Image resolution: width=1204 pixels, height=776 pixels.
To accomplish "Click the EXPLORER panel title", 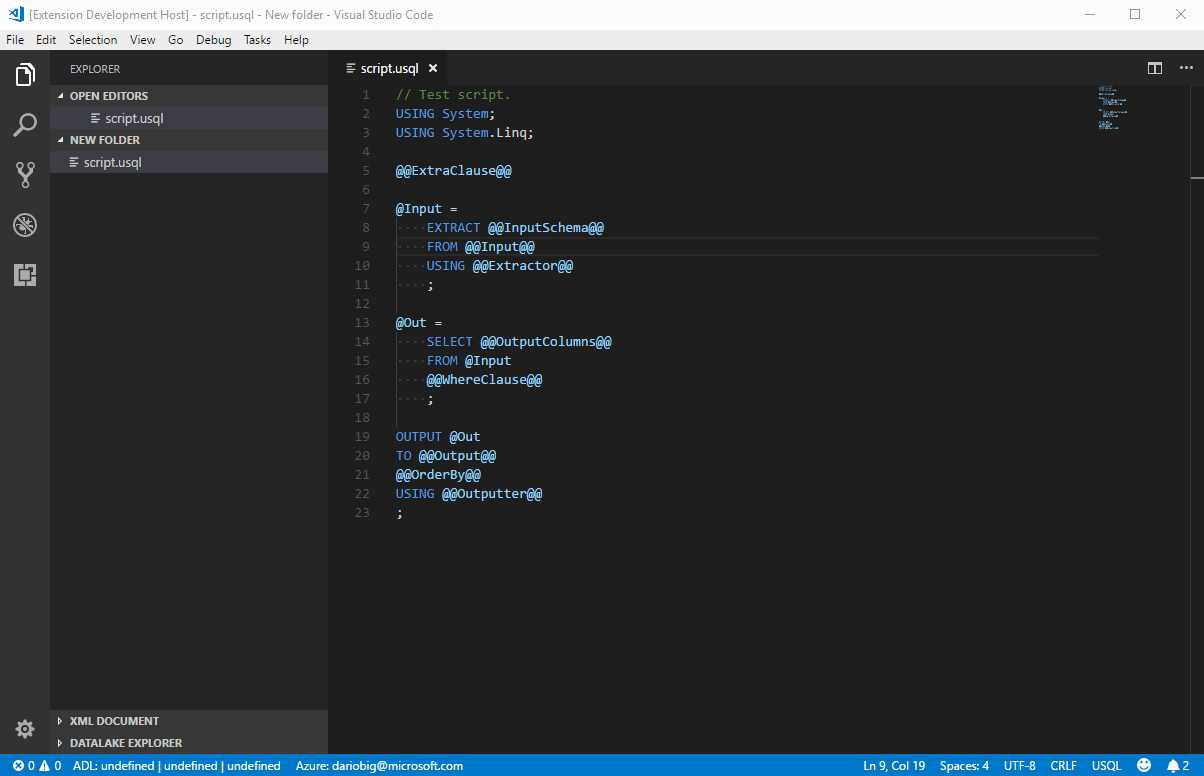I will coord(95,69).
